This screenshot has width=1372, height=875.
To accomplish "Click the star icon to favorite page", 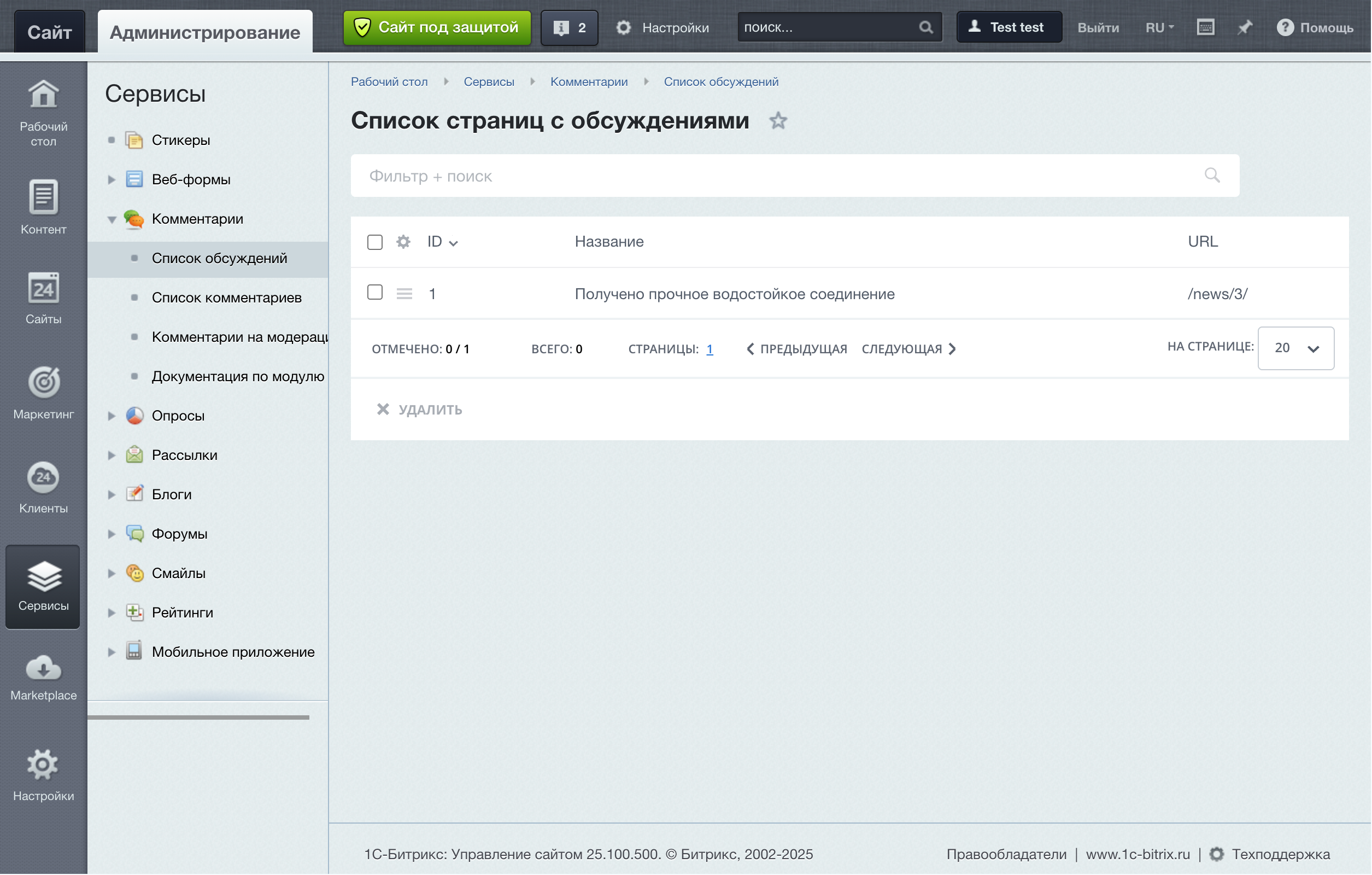I will point(778,121).
